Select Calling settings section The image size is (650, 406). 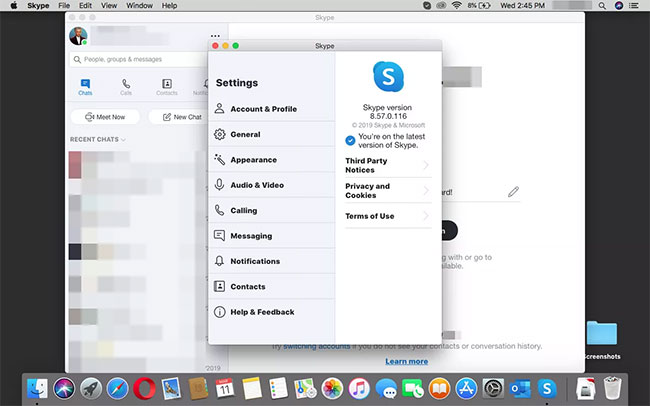pos(272,210)
